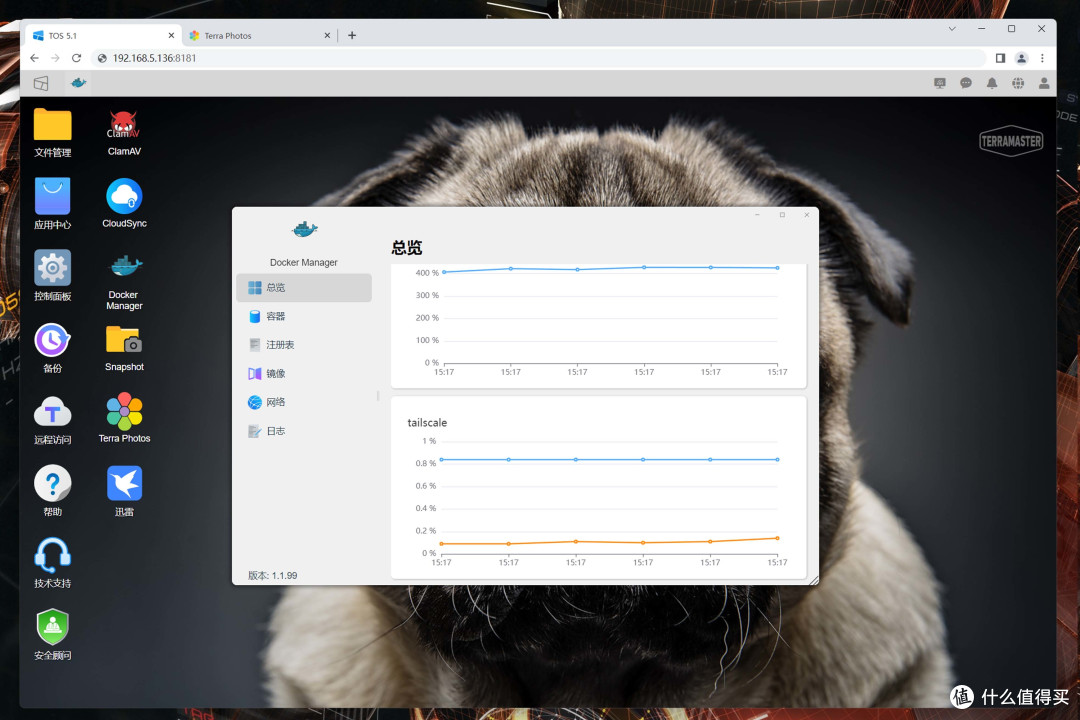Click the sidebar splitter handle in Docker Manager
The height and width of the screenshot is (720, 1080).
tap(378, 396)
